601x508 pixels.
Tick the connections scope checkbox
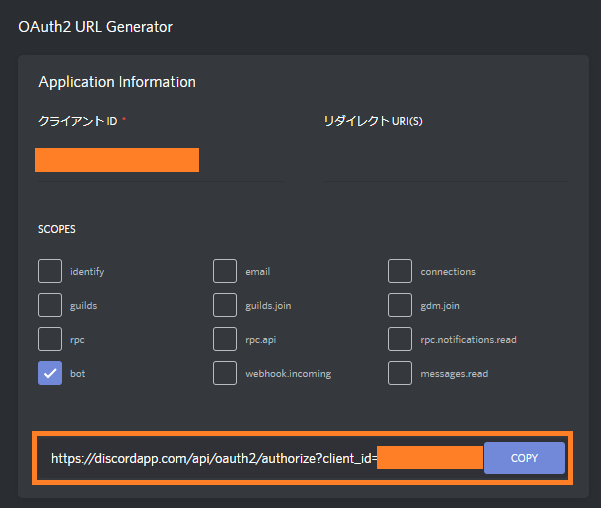click(x=400, y=271)
